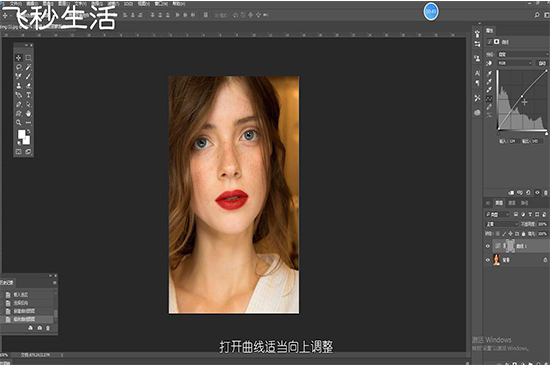Delete current state in History panel
Image resolution: width=550 pixels, height=365 pixels.
pyautogui.click(x=48, y=328)
